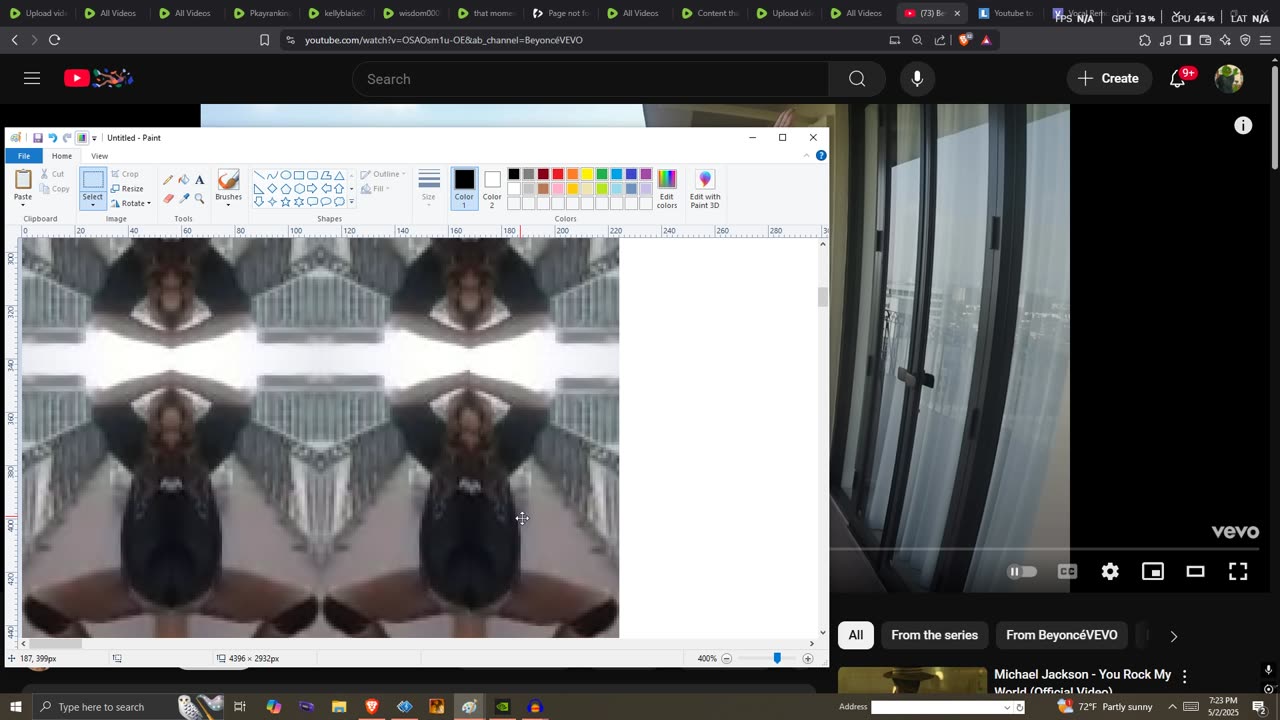
Task: Open the Rotate dropdown in Paint
Action: pos(131,203)
